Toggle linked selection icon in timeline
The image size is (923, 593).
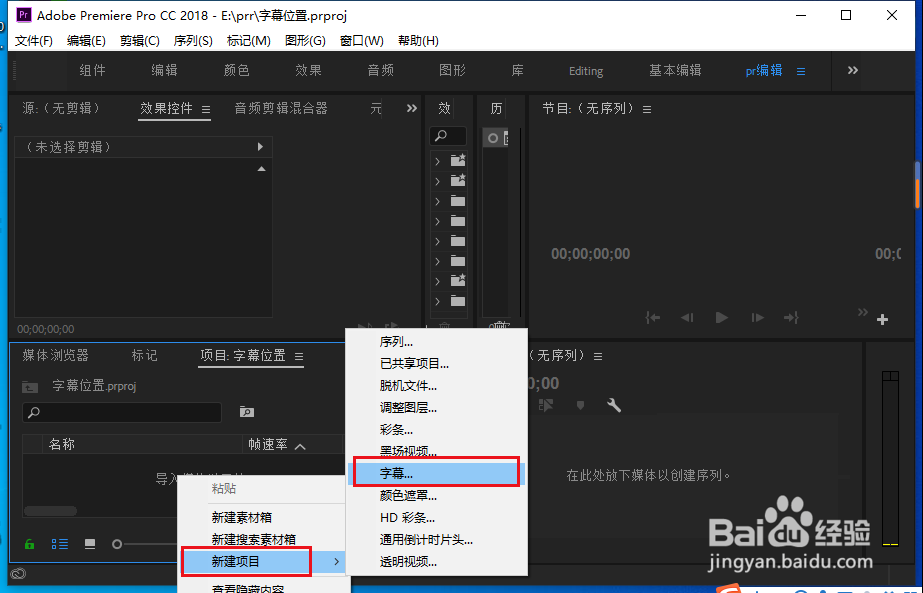546,405
